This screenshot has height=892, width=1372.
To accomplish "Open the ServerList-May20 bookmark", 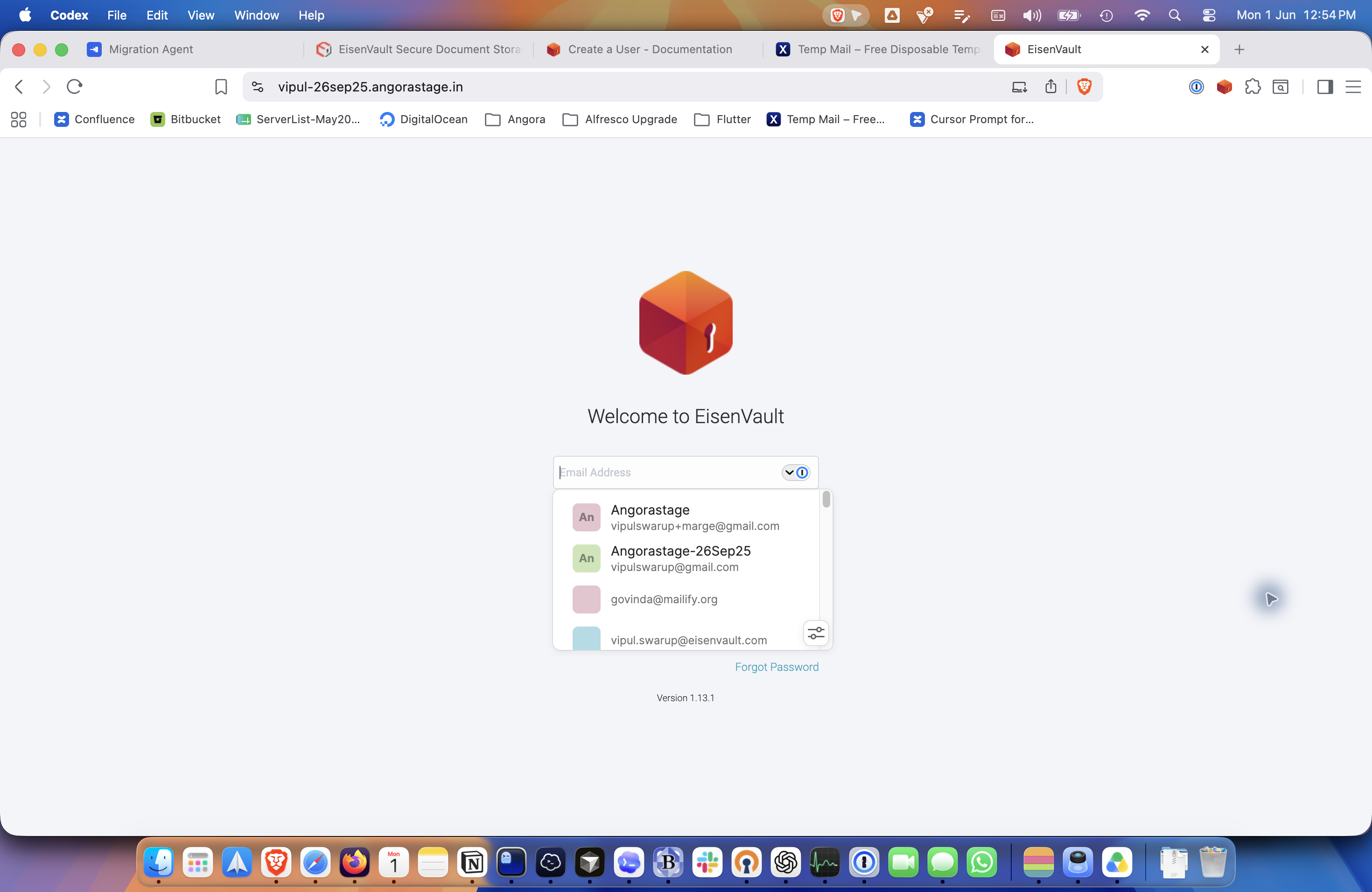I will (x=298, y=119).
